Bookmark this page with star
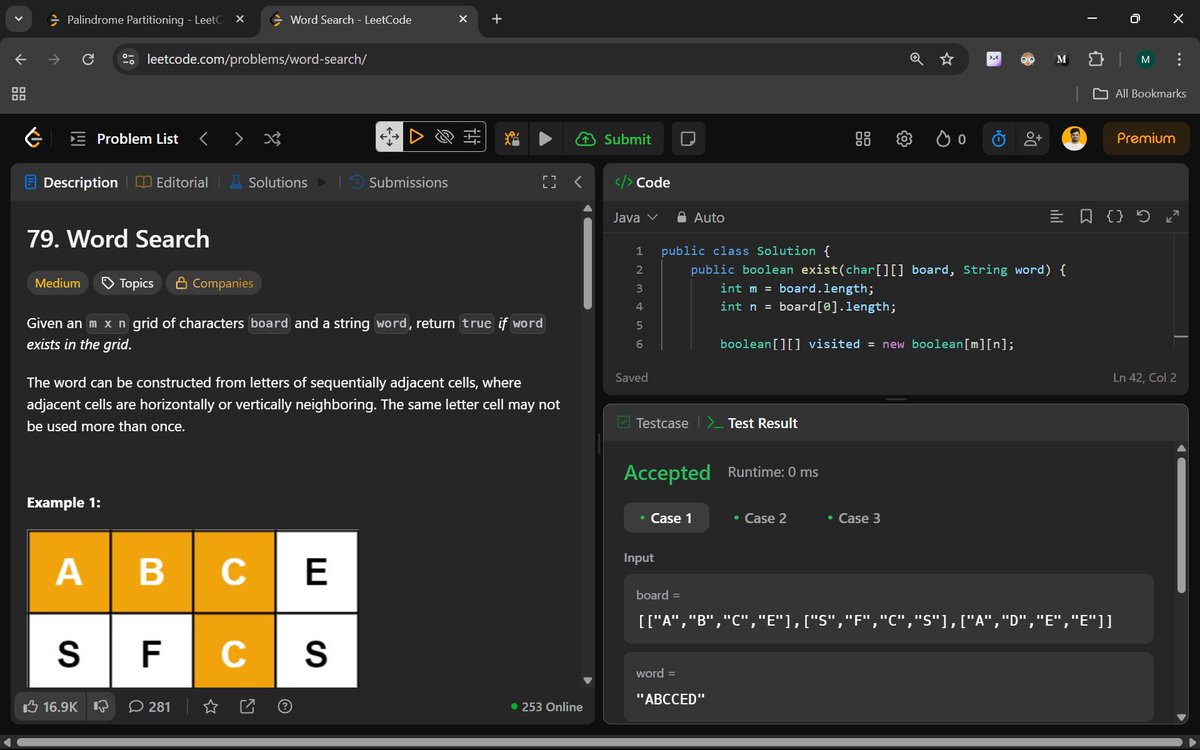This screenshot has width=1200, height=750. point(947,60)
